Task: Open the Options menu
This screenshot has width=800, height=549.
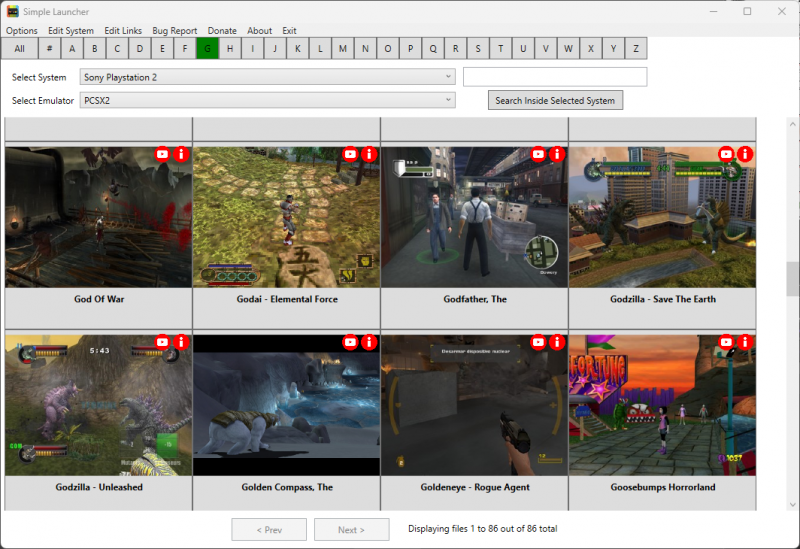Action: point(21,31)
